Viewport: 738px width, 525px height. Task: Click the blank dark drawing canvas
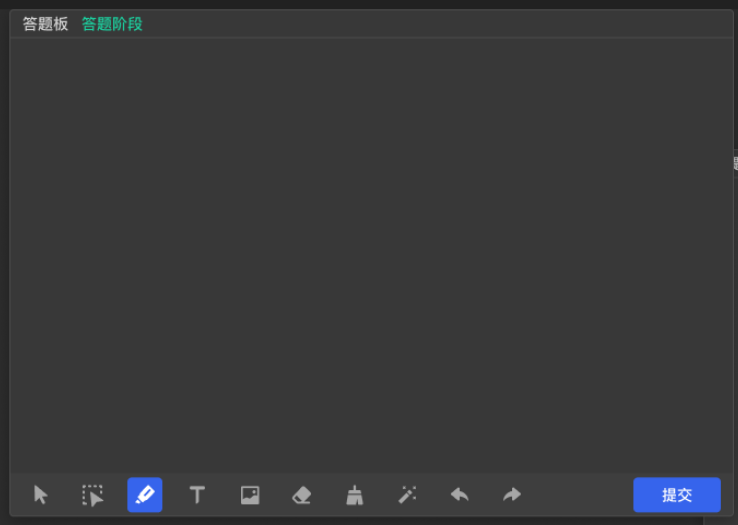click(x=371, y=255)
